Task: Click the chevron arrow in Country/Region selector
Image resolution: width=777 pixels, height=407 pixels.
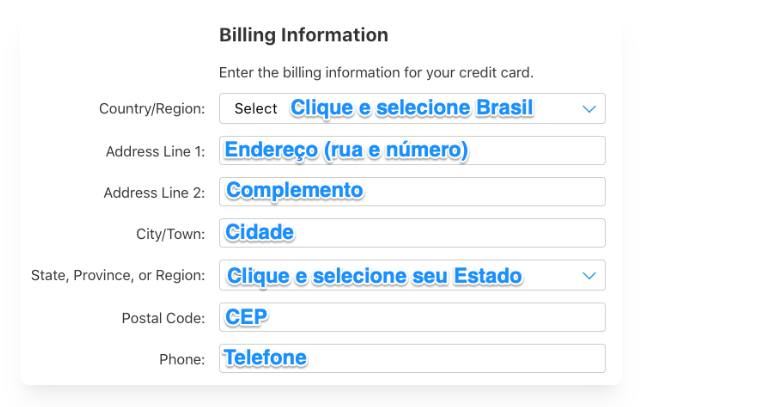Action: tap(589, 108)
